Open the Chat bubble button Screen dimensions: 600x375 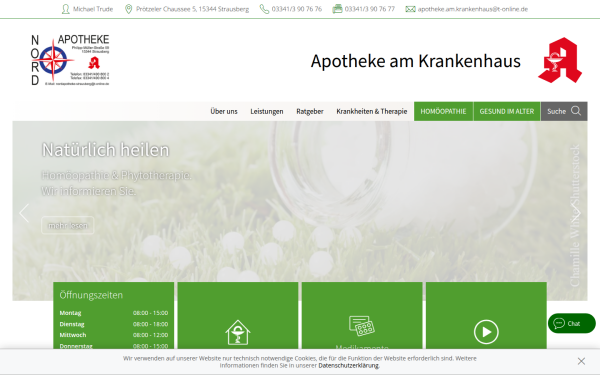[x=571, y=323]
